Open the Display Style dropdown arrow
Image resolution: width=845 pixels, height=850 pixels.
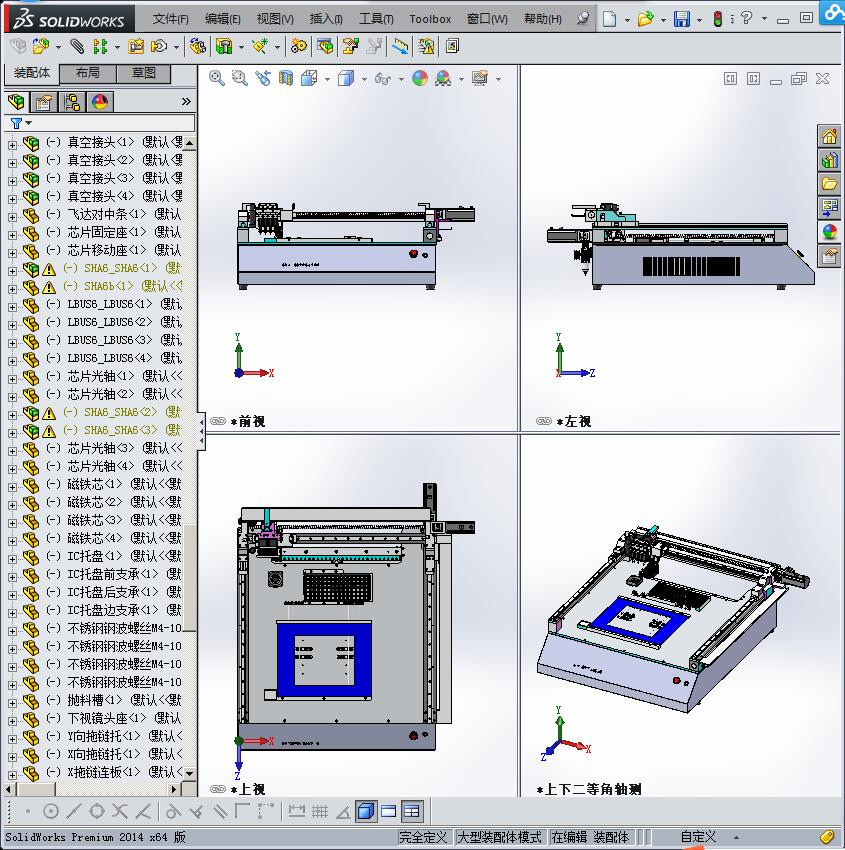(x=364, y=80)
